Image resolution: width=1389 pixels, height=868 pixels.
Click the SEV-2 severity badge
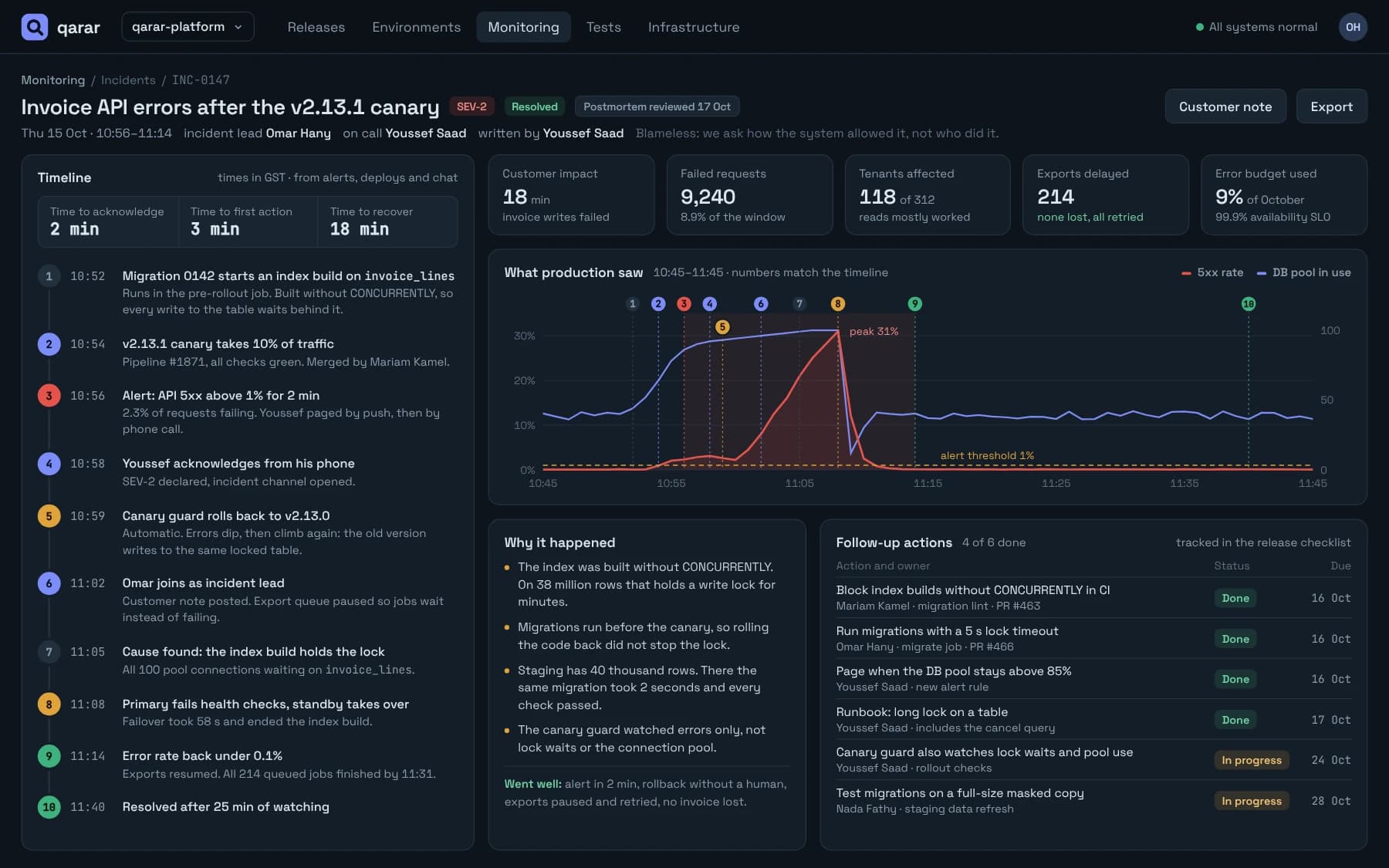(471, 106)
